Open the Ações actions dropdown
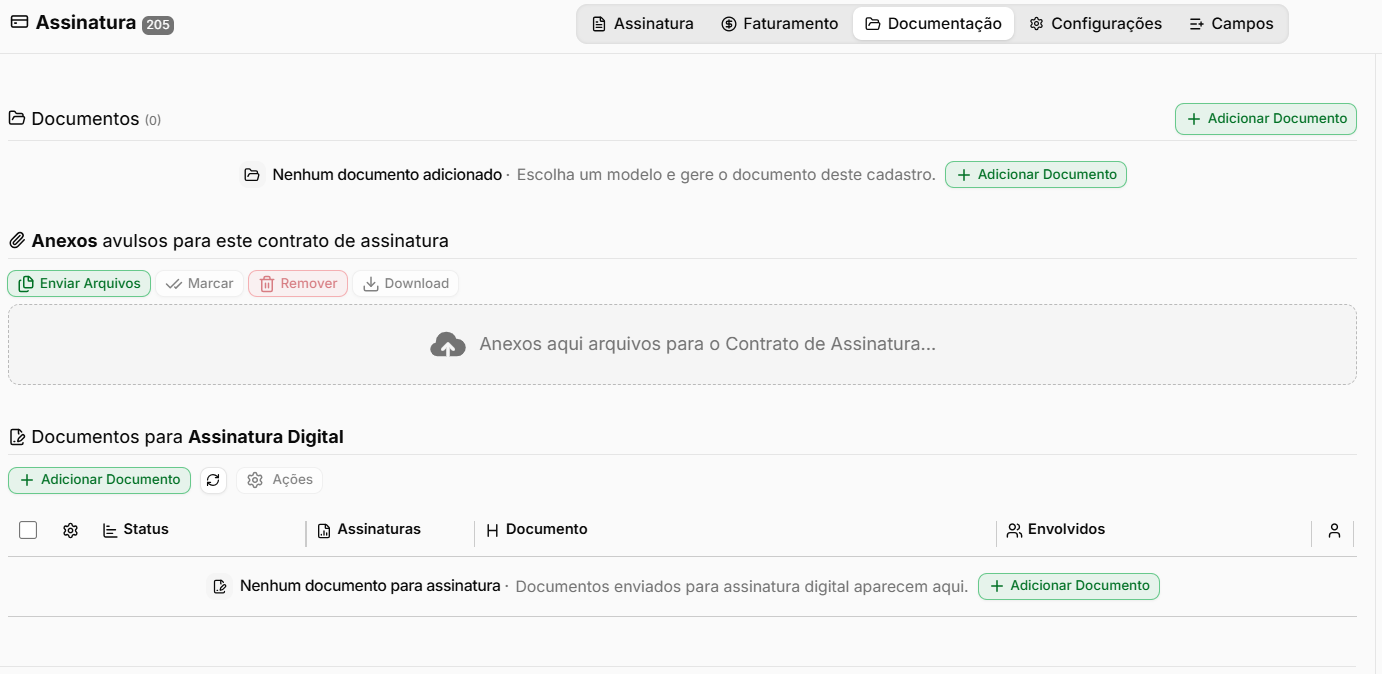 pos(280,480)
